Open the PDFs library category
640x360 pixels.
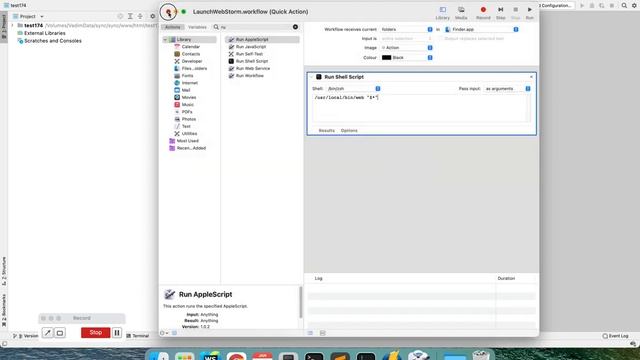pyautogui.click(x=187, y=112)
